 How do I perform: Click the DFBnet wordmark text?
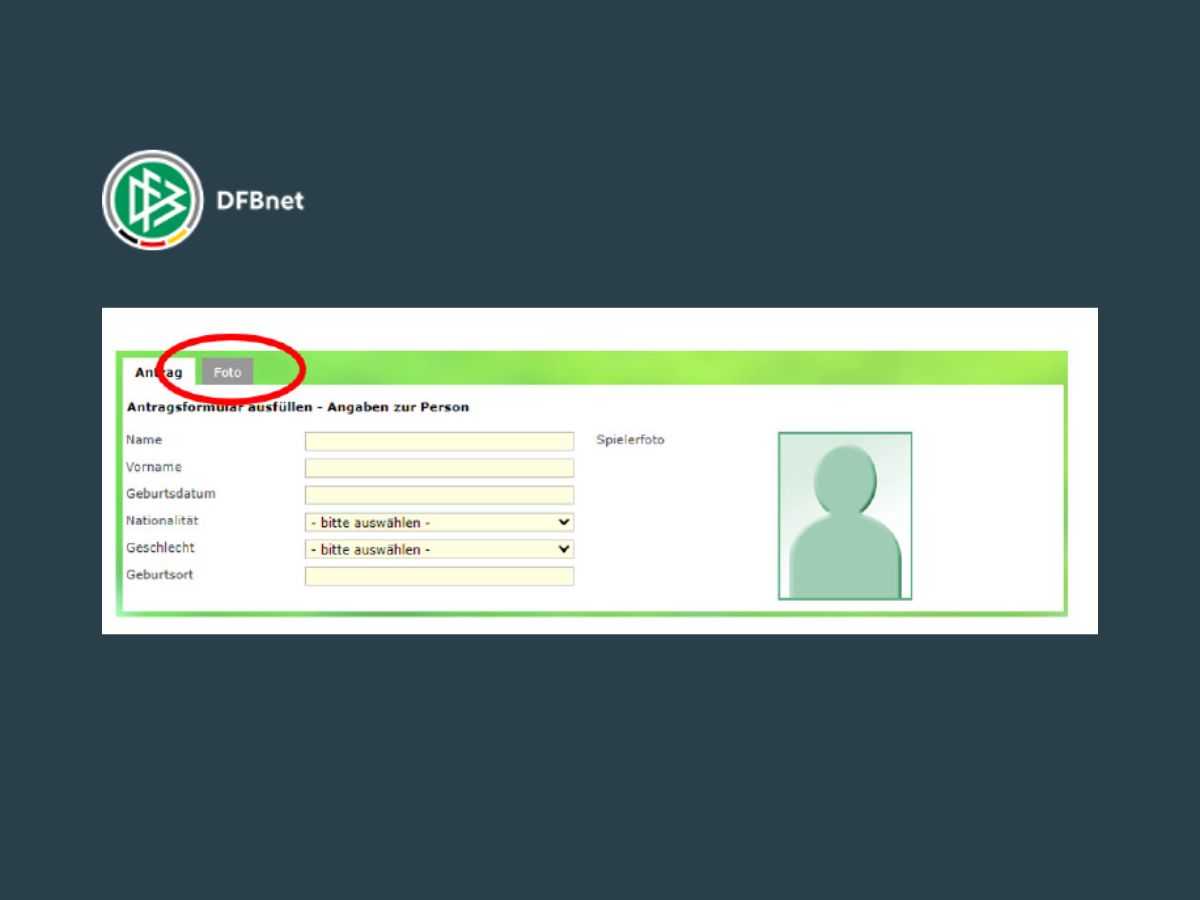(x=260, y=200)
